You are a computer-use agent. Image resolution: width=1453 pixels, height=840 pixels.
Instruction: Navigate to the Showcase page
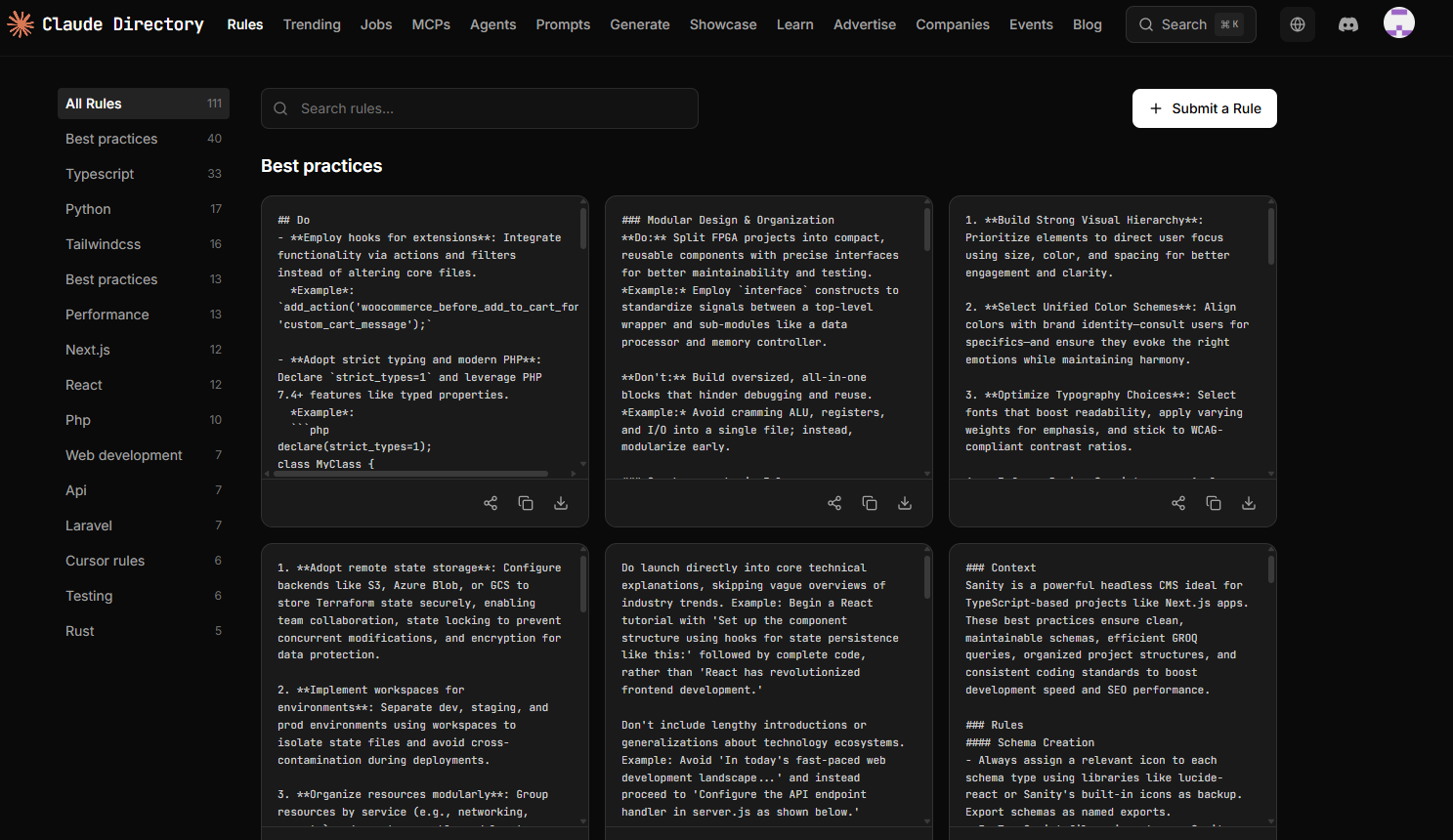pyautogui.click(x=723, y=24)
